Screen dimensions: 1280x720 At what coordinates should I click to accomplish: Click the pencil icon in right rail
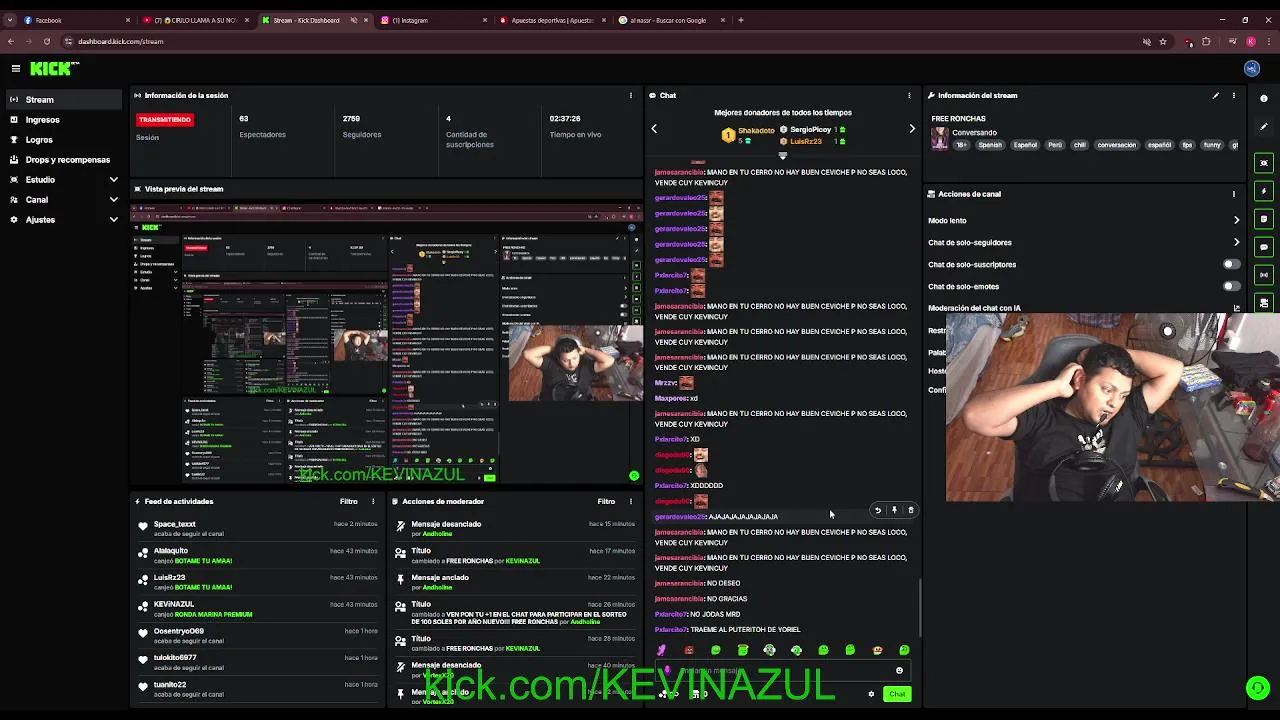[1264, 126]
